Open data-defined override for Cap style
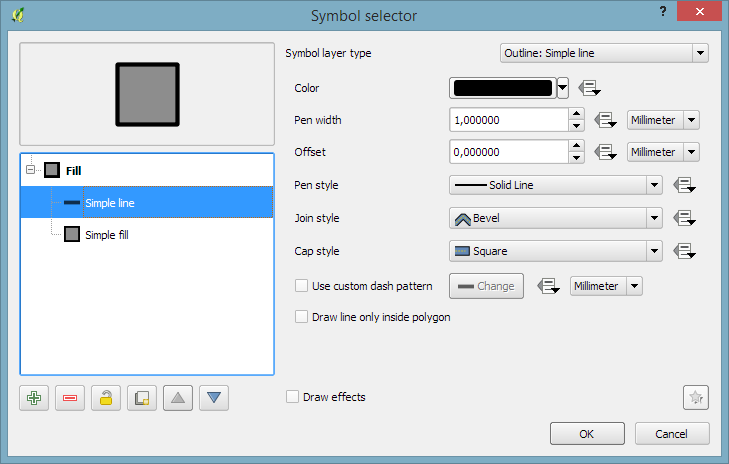The height and width of the screenshot is (464, 729). click(684, 251)
